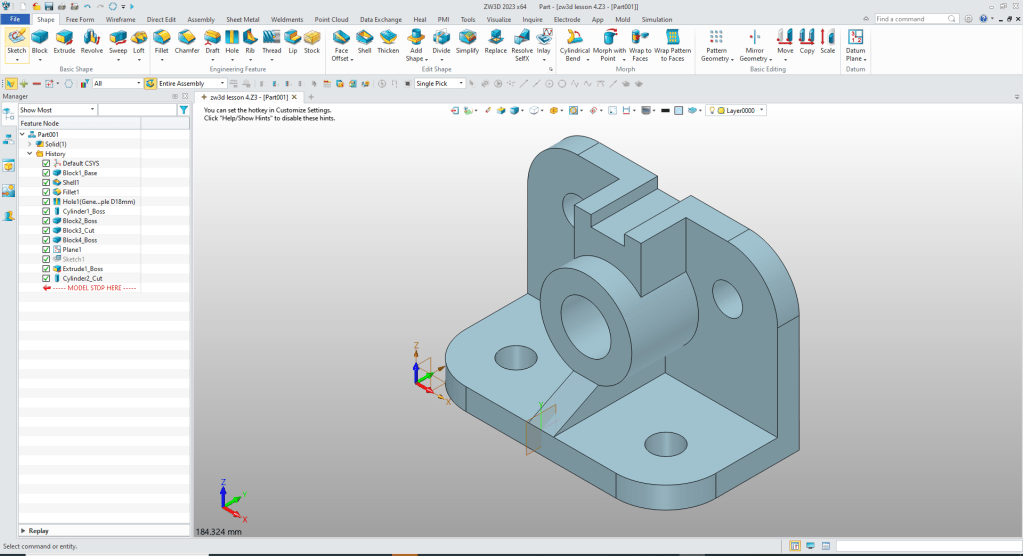
Task: Open the File menu
Action: click(x=15, y=19)
